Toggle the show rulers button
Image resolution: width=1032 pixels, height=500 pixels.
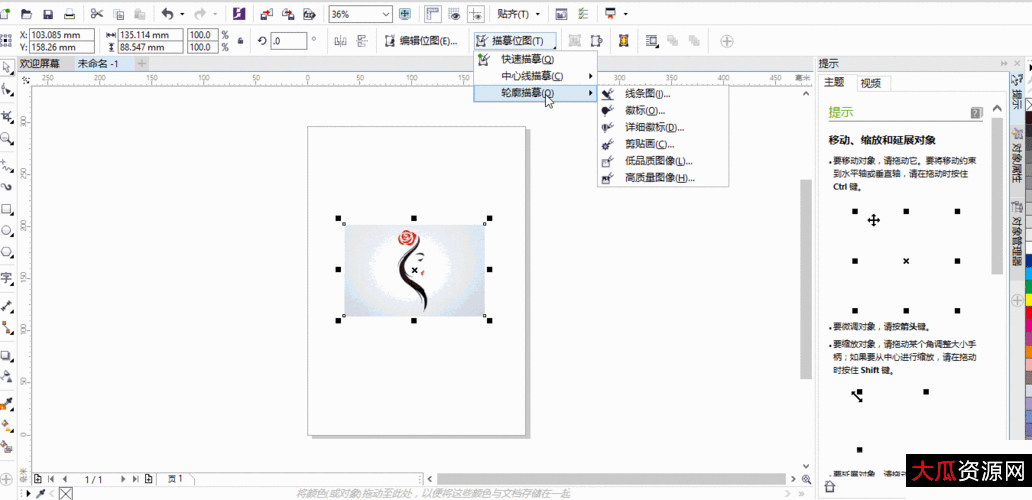click(433, 14)
